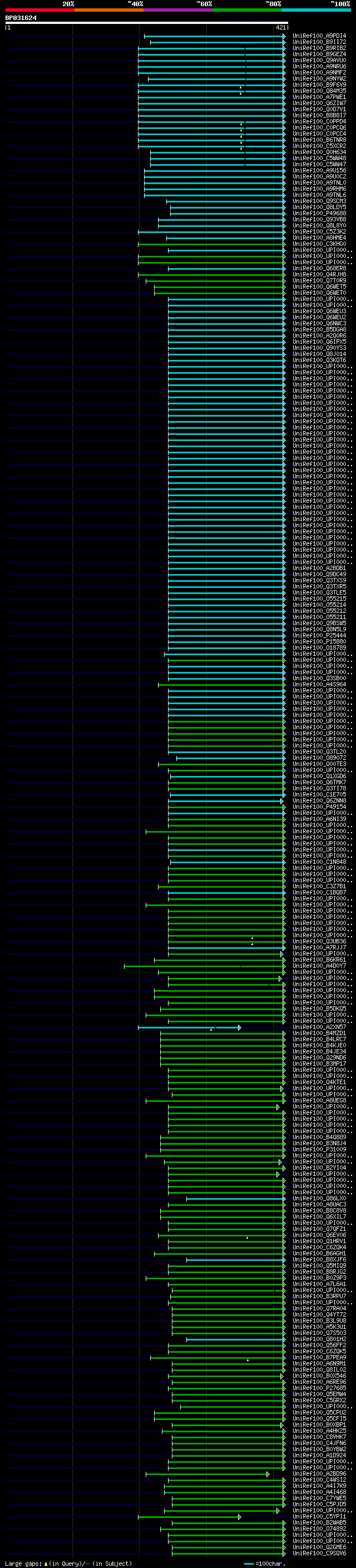Select the UniRef100_B9RIB2 label

pyautogui.click(x=319, y=48)
